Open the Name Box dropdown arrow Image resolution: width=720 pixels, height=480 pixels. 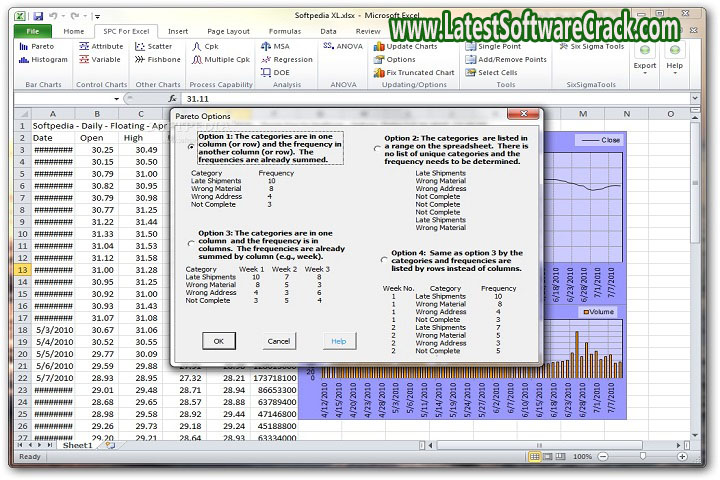117,99
